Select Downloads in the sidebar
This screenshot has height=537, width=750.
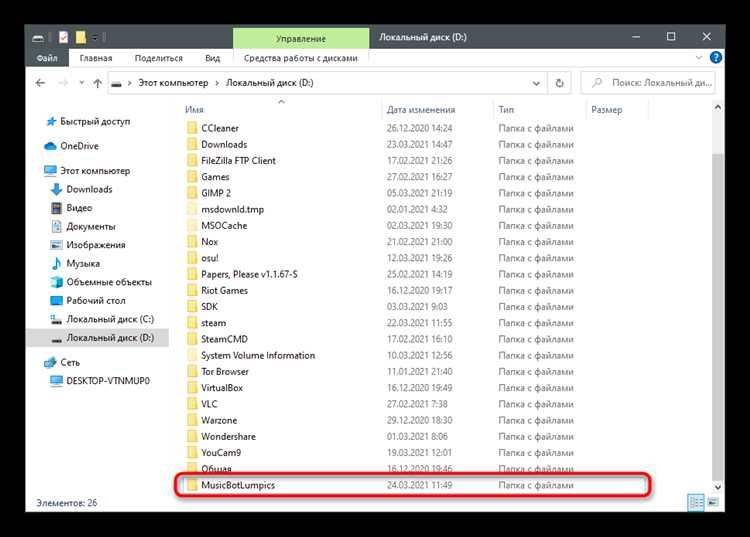(89, 189)
